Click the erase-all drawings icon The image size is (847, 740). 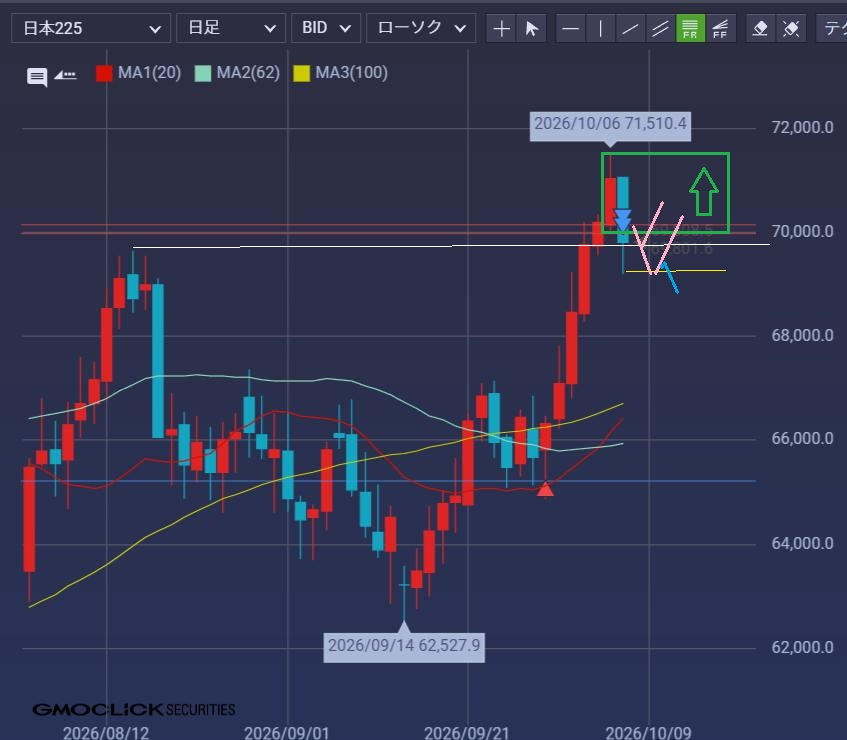point(791,28)
